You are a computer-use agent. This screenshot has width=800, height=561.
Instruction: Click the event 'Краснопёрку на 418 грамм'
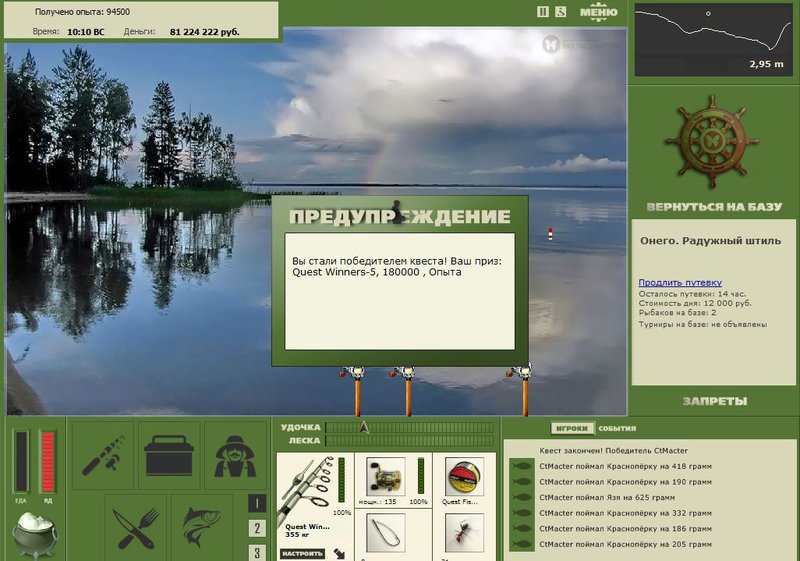point(625,466)
